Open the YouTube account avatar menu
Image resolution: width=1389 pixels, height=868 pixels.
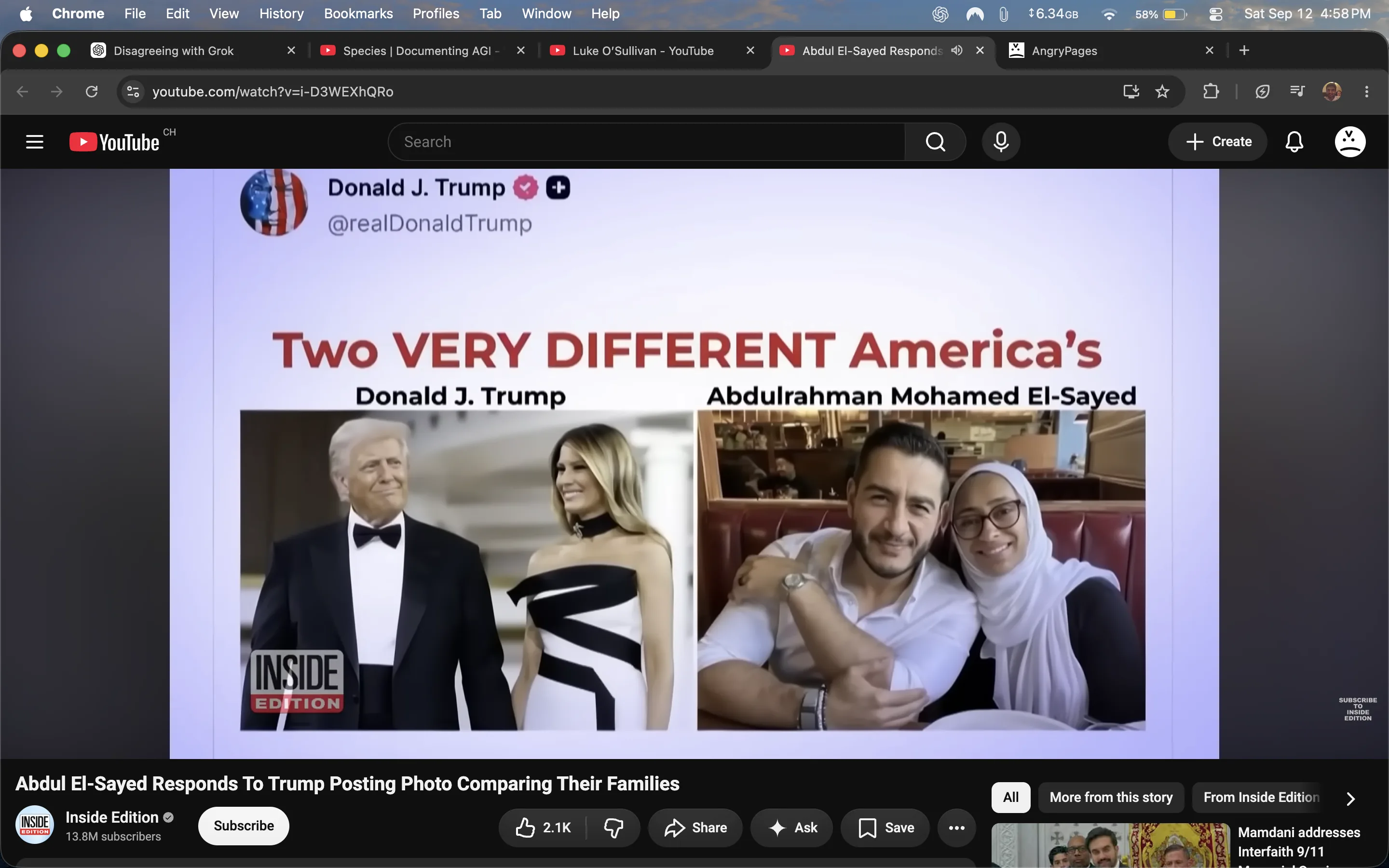(x=1350, y=142)
